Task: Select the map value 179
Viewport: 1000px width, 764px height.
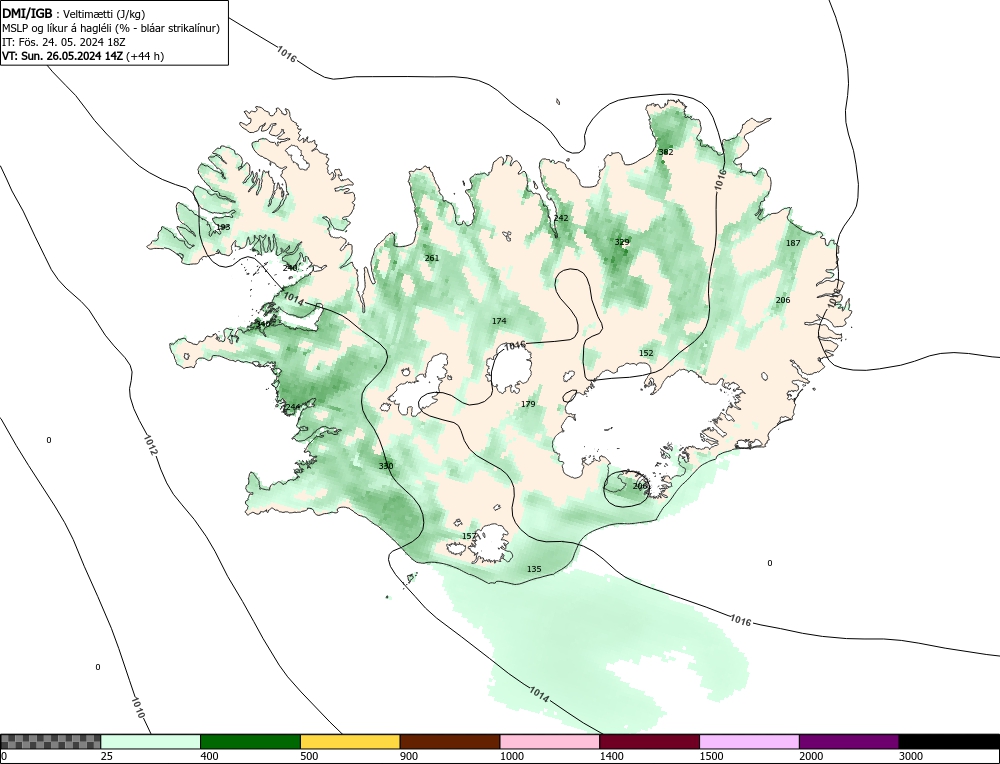Action: 528,404
